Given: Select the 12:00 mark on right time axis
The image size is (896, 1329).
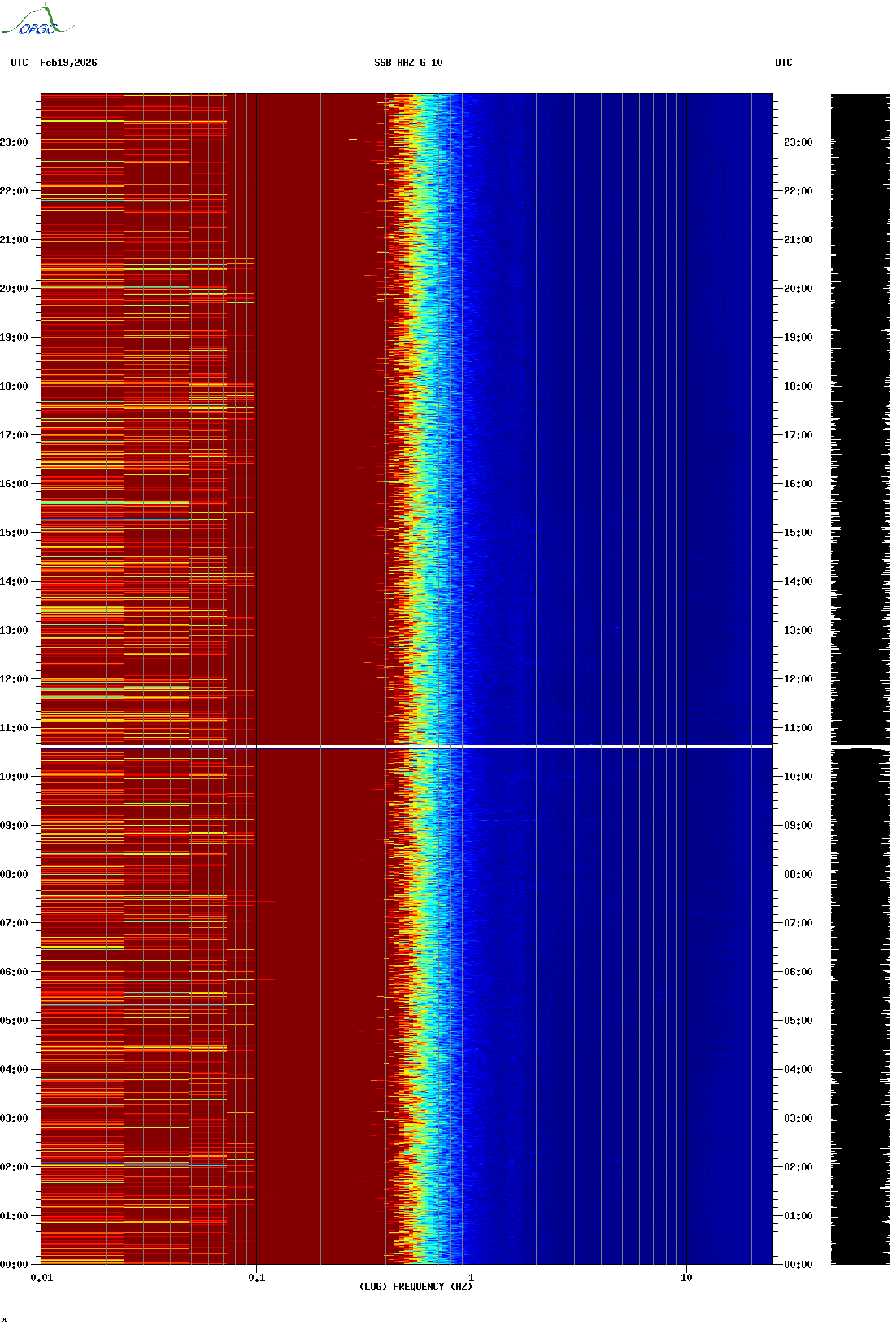Looking at the screenshot, I should coord(798,679).
